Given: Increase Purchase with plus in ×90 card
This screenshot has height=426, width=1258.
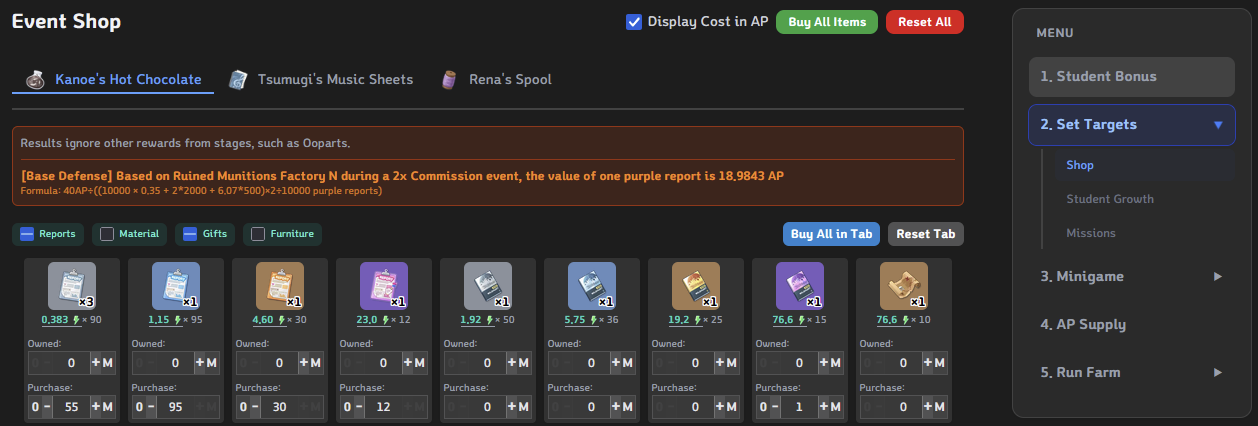Looking at the screenshot, I should tap(96, 407).
